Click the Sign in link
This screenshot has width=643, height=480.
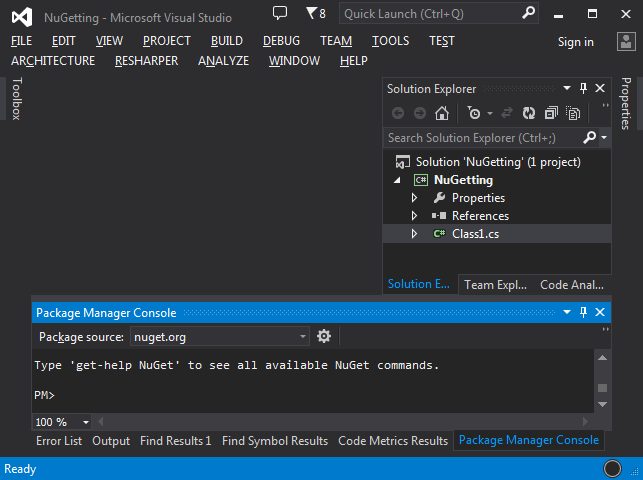[575, 42]
